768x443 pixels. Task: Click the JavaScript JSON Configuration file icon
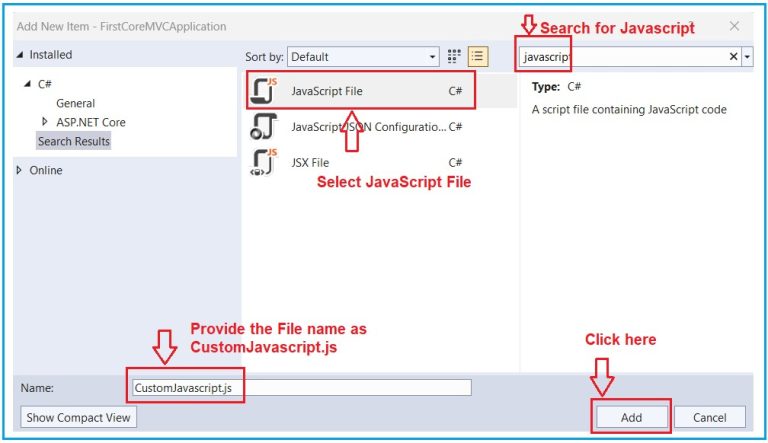click(264, 127)
